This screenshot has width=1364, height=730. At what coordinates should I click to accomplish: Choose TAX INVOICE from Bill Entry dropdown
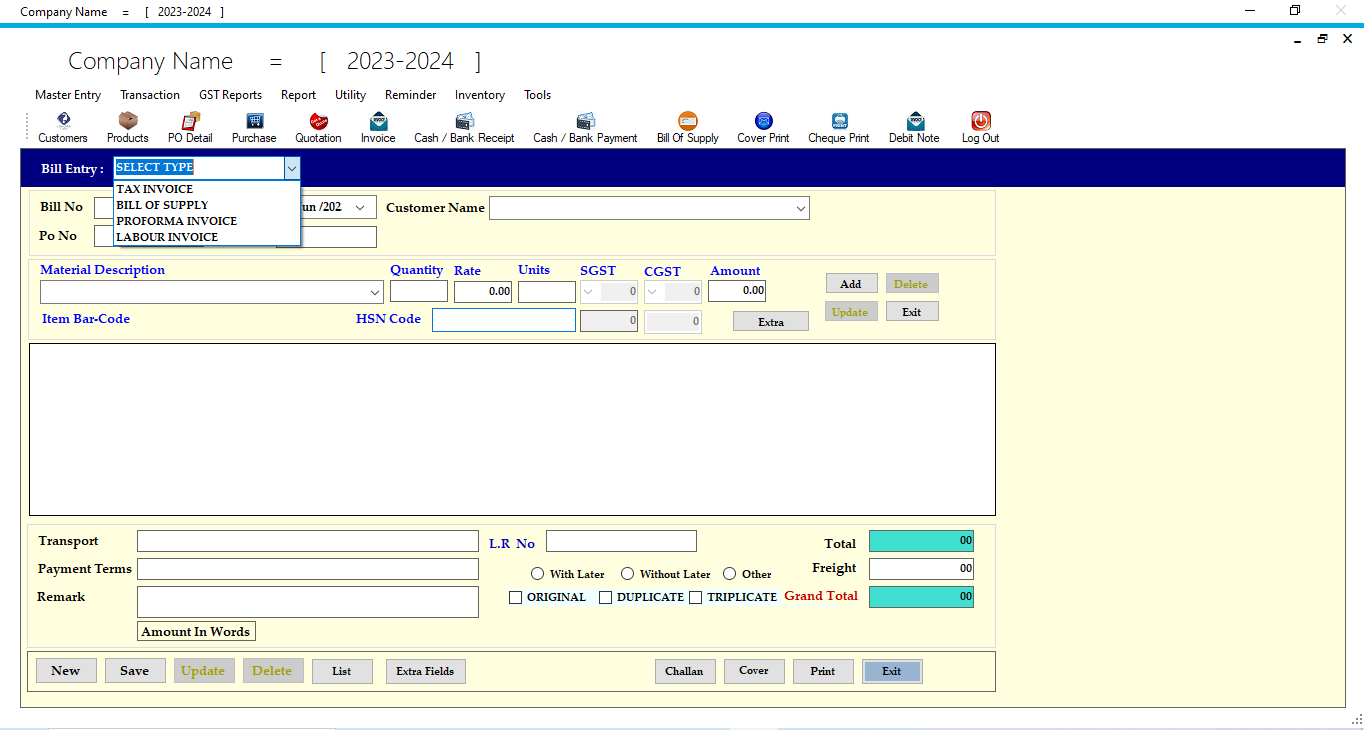[x=155, y=189]
